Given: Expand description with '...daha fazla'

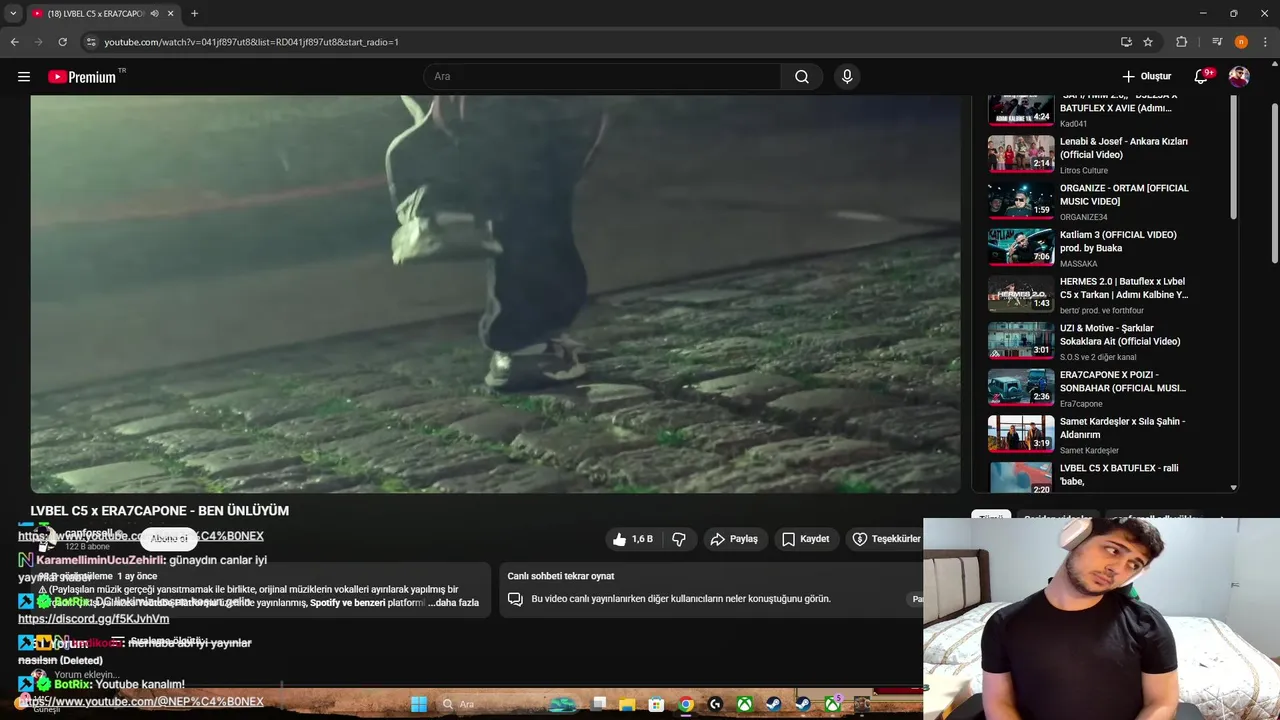Looking at the screenshot, I should tap(453, 603).
